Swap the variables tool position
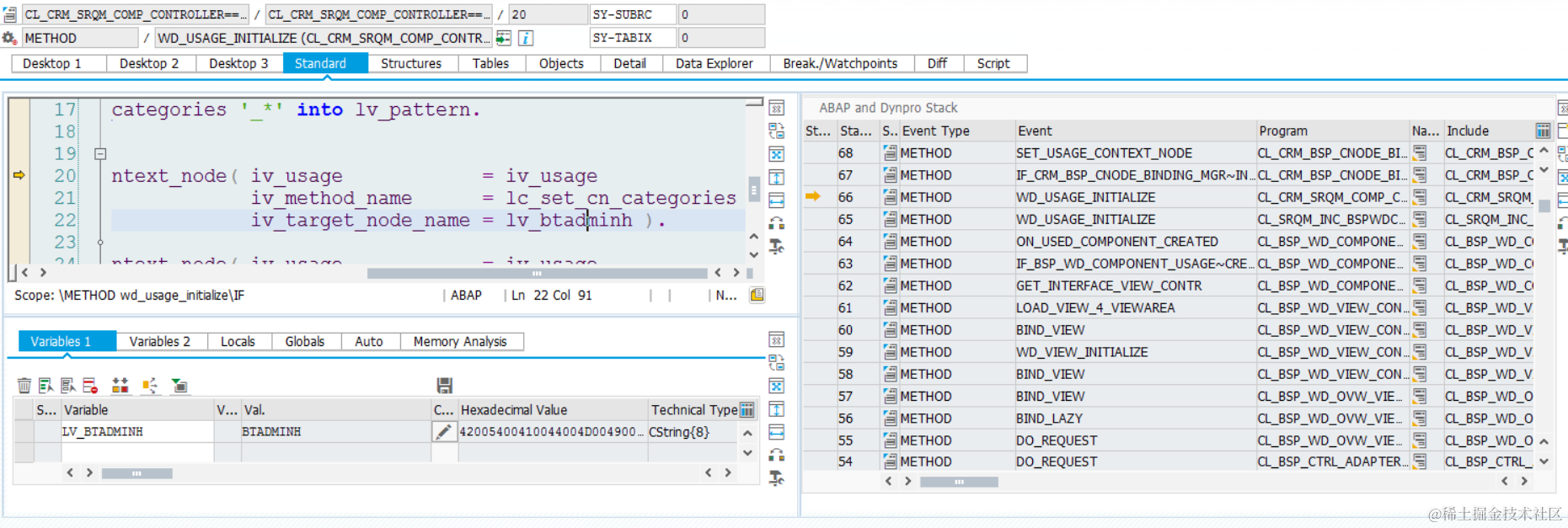The height and width of the screenshot is (528, 1568). 777,363
